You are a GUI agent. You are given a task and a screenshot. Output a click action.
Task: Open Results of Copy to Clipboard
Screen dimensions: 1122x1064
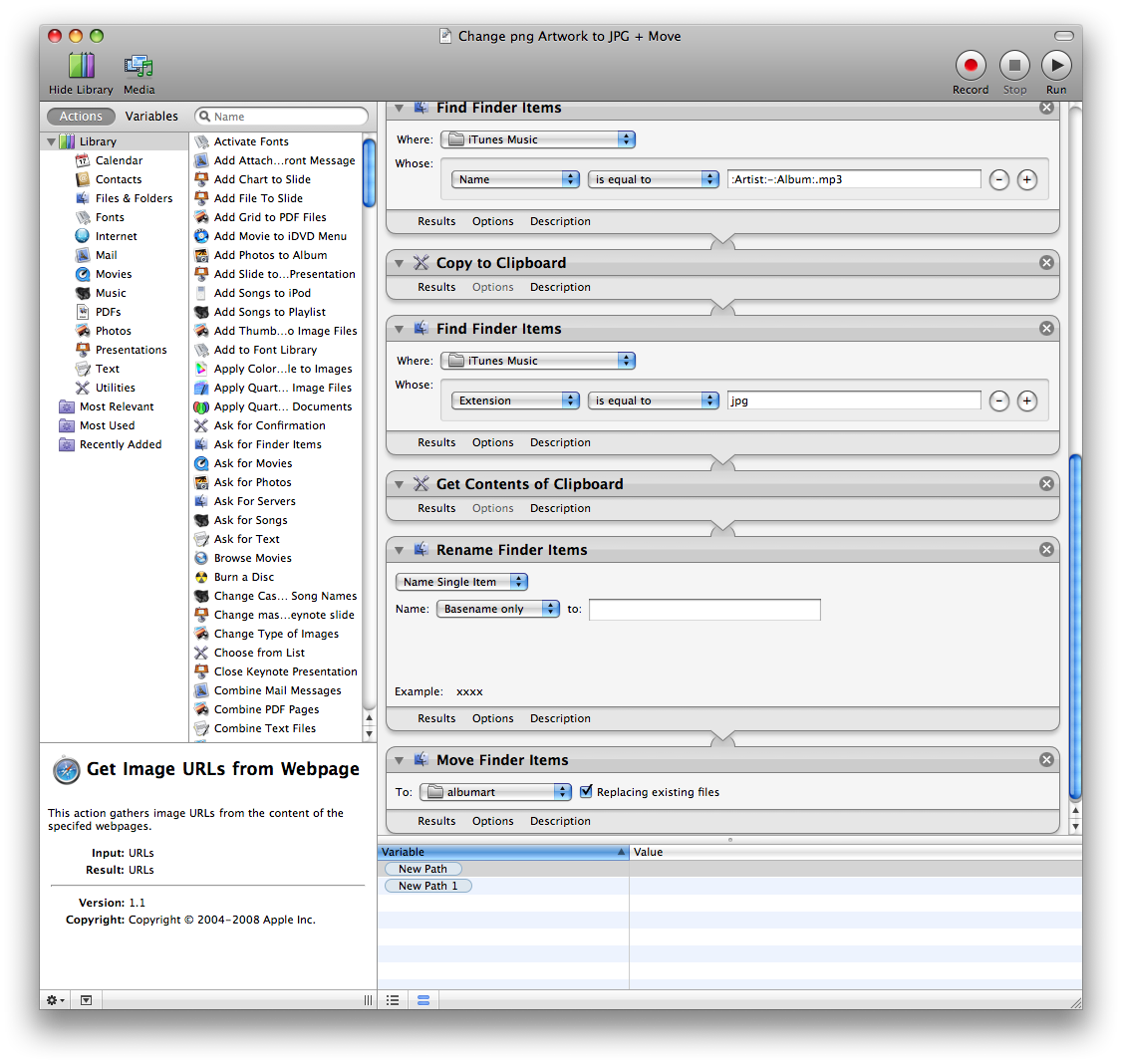pos(436,287)
